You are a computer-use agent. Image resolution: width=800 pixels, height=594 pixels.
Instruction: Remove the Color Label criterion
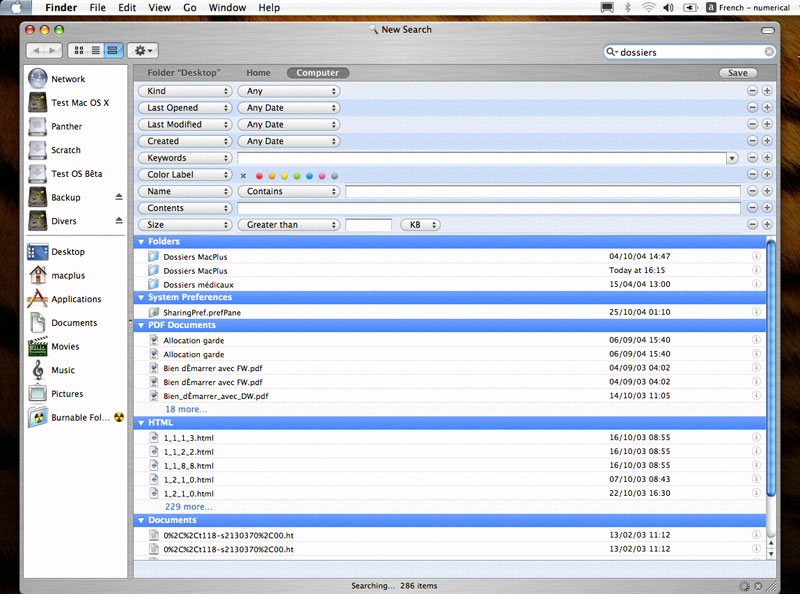coord(752,175)
